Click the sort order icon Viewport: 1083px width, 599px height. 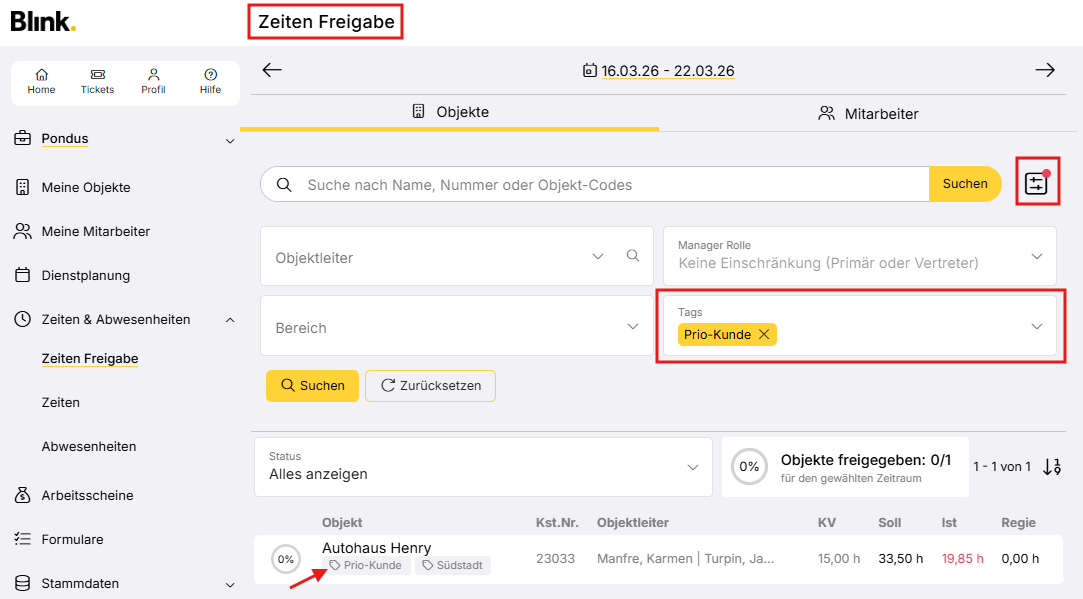(x=1051, y=467)
